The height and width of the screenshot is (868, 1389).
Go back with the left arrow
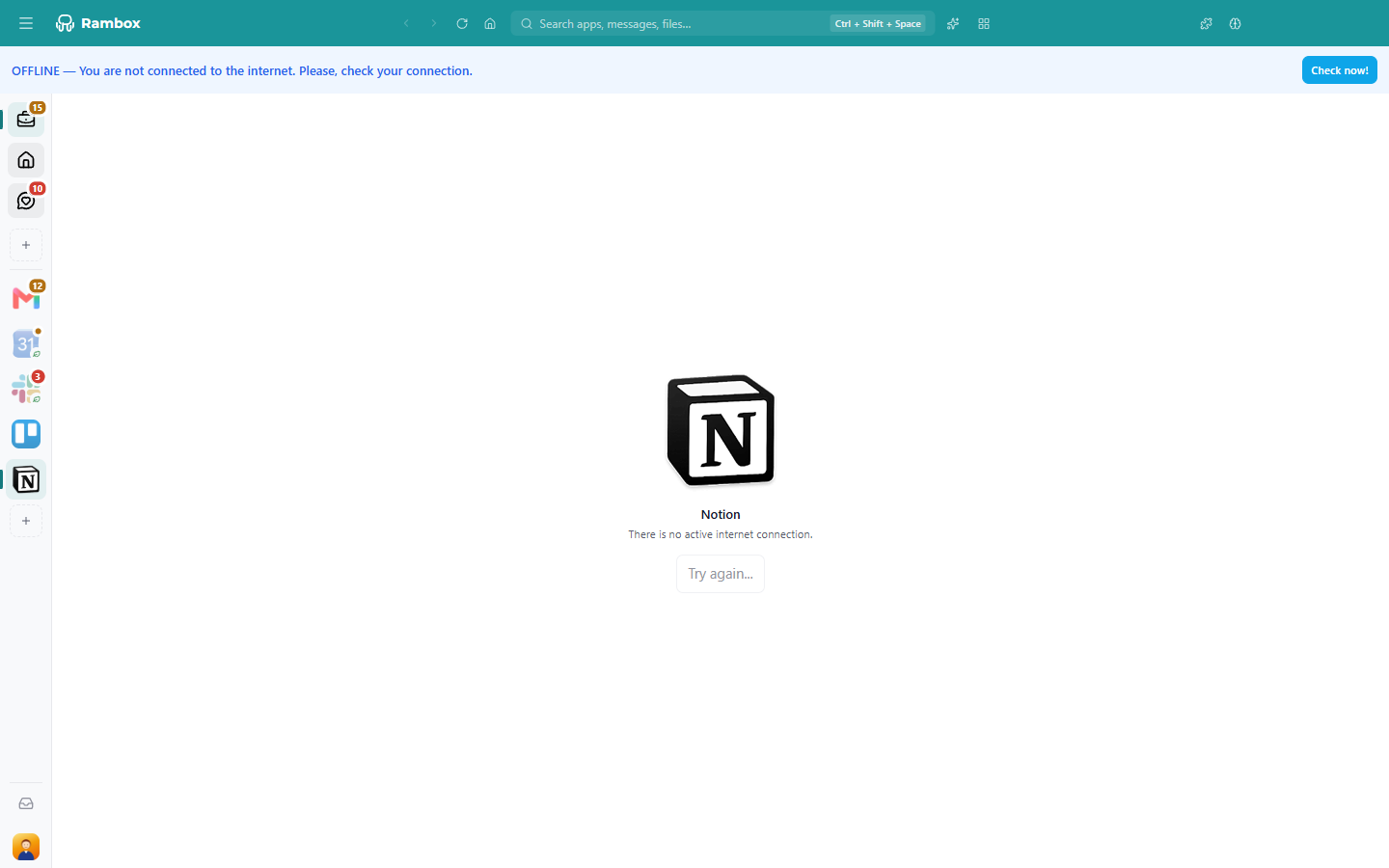coord(406,23)
